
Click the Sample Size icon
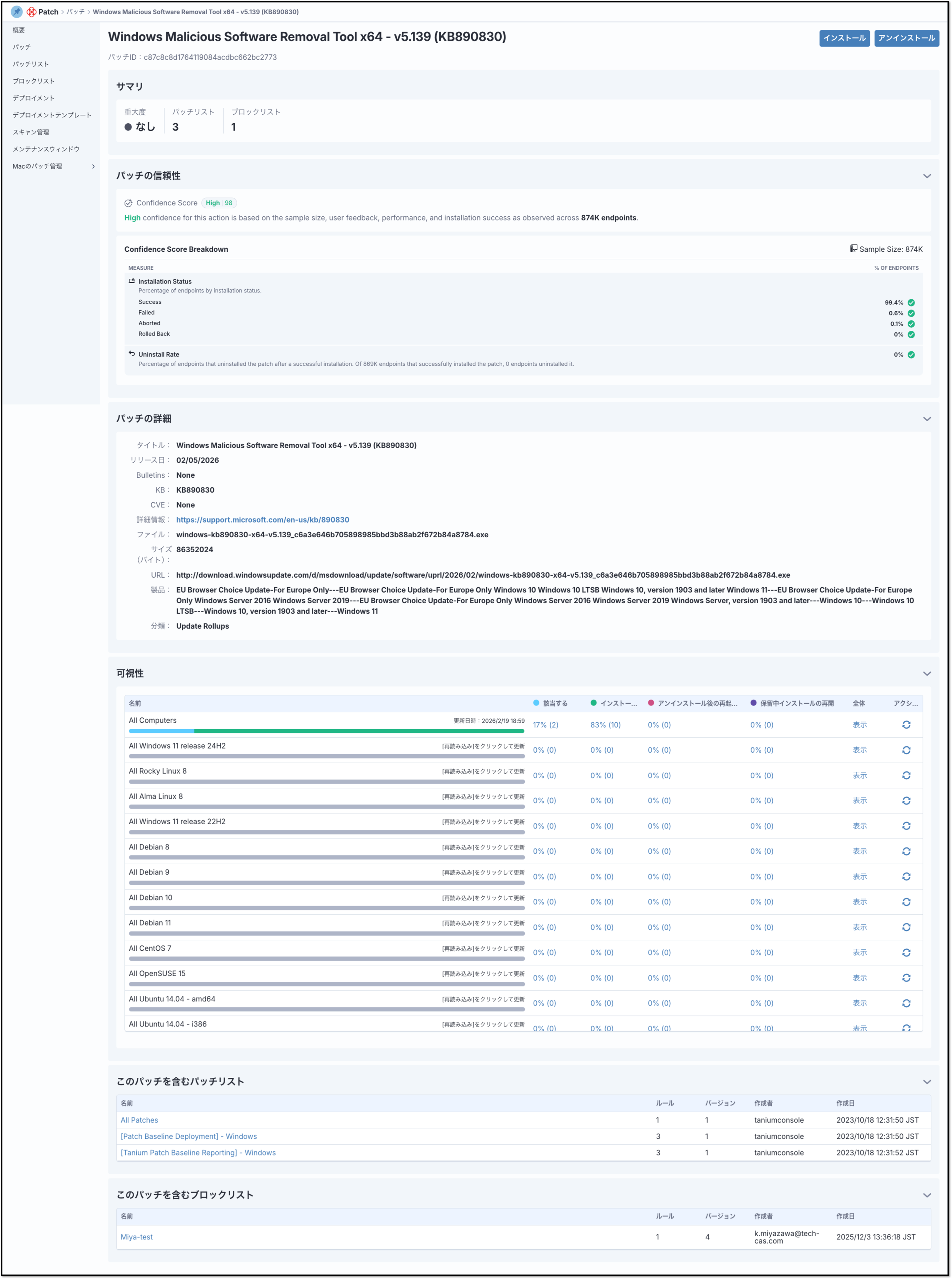coord(854,248)
